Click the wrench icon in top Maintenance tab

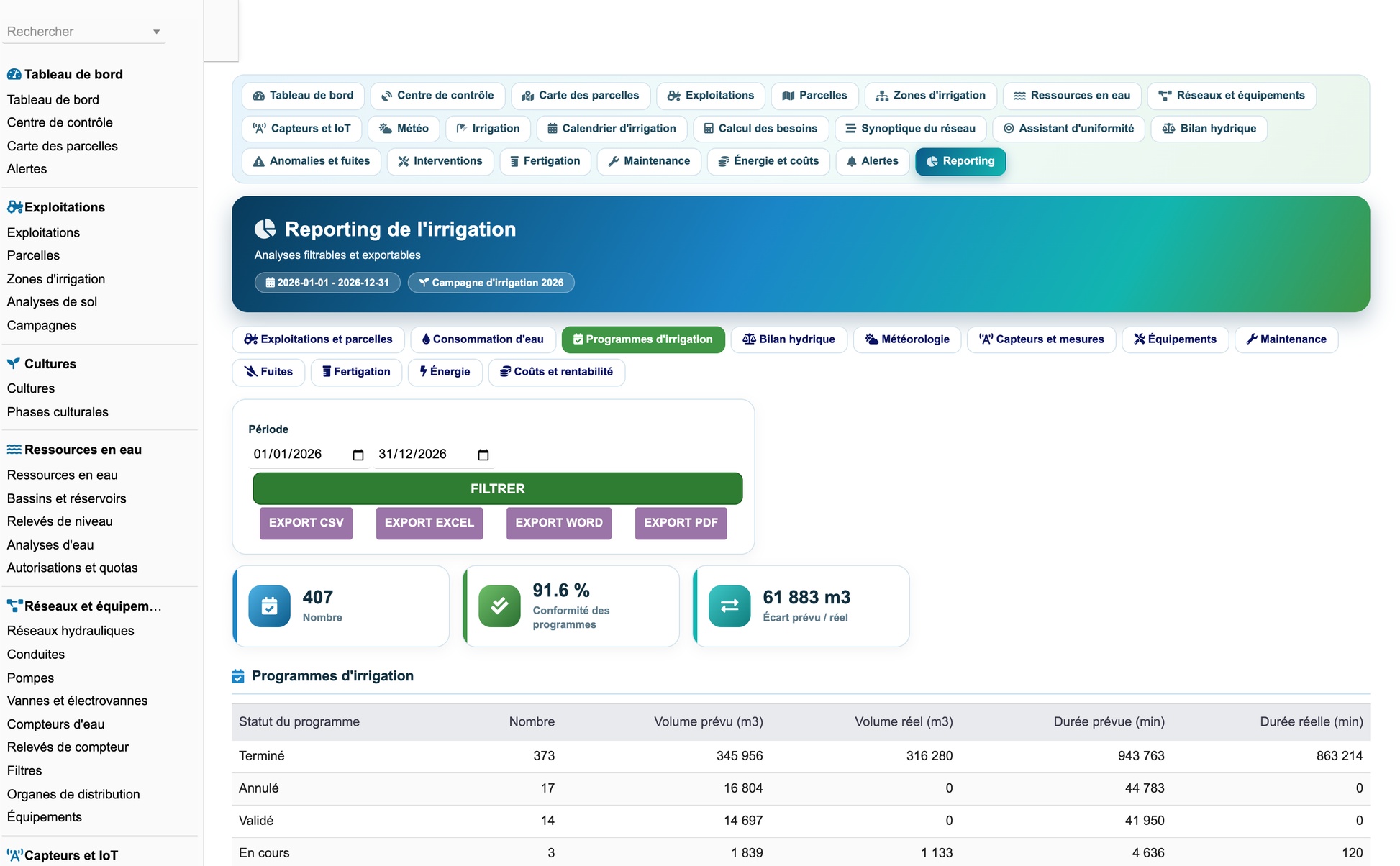pos(614,161)
